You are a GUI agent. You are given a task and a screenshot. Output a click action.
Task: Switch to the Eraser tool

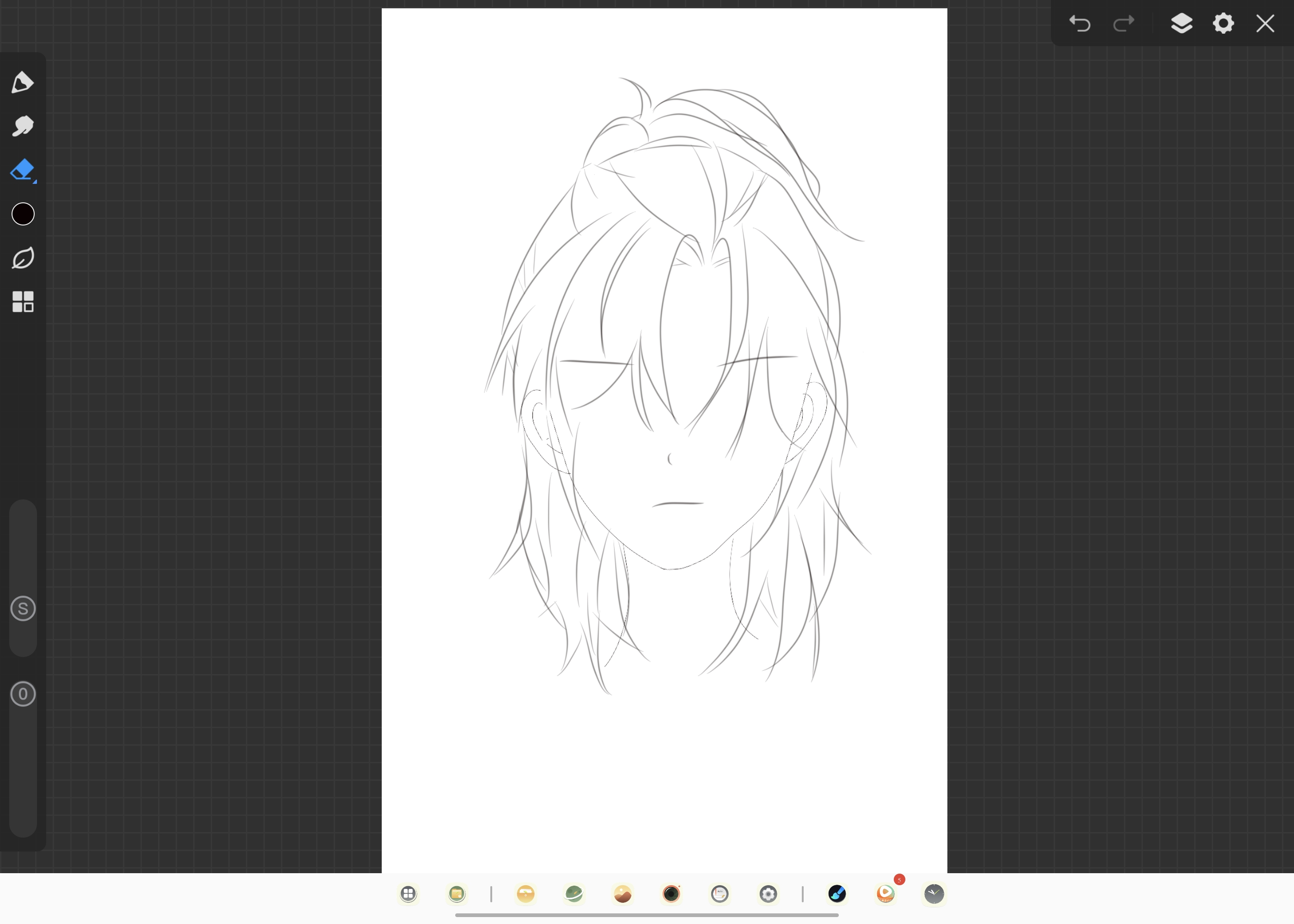point(23,170)
